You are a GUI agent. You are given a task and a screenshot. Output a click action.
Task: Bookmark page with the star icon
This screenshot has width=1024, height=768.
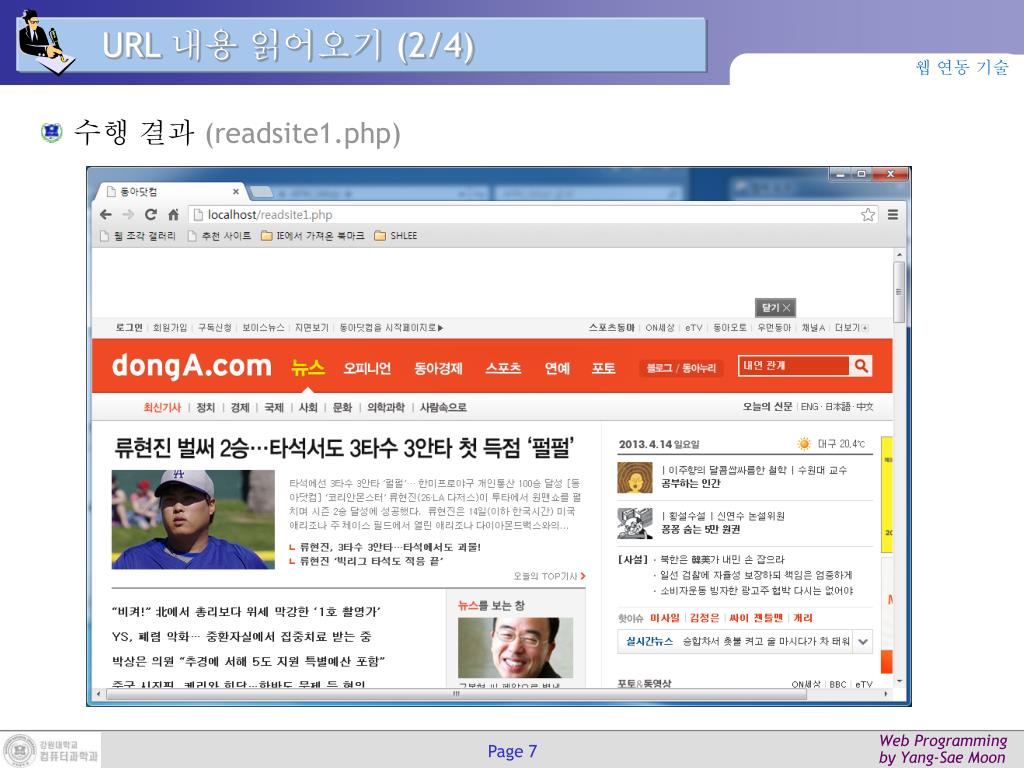[868, 214]
